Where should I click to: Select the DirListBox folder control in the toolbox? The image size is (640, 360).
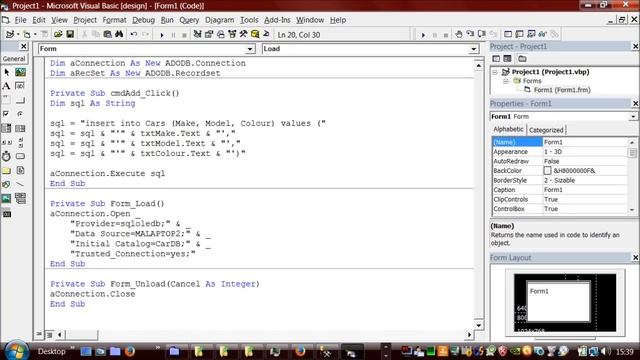(x=7, y=171)
